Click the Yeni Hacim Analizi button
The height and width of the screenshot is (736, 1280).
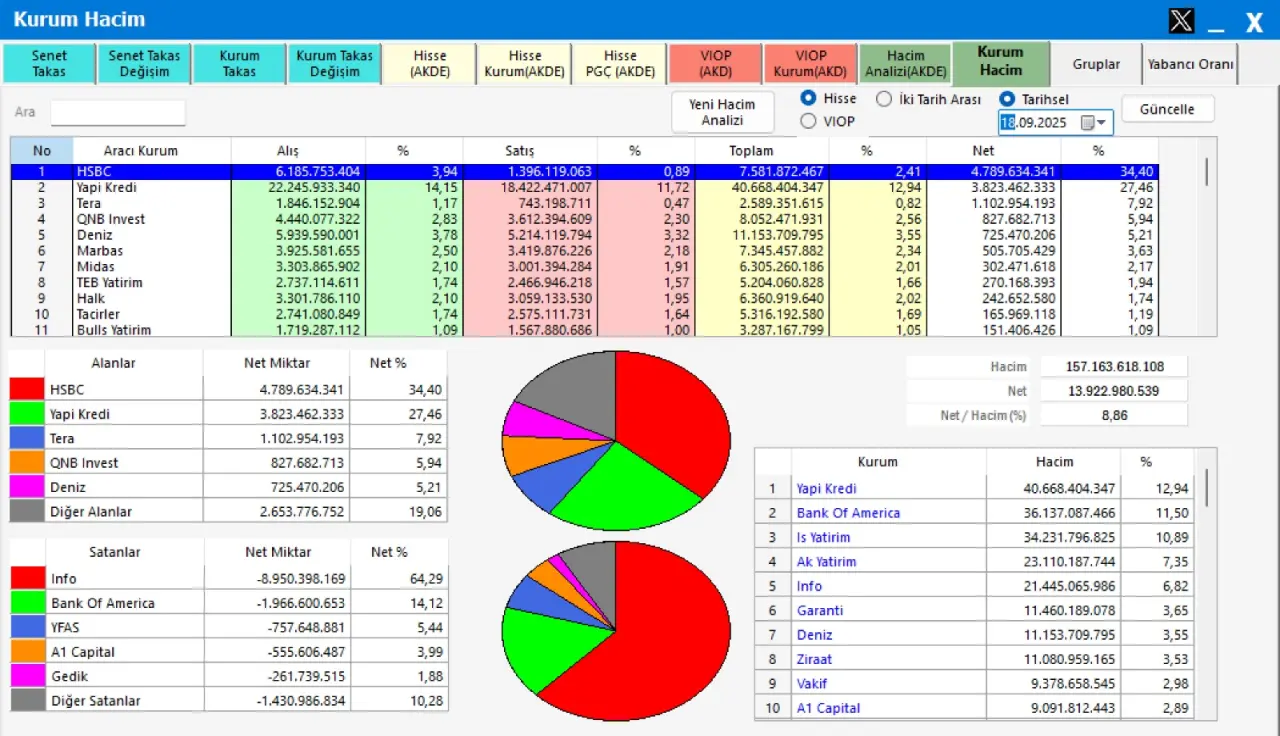click(722, 112)
